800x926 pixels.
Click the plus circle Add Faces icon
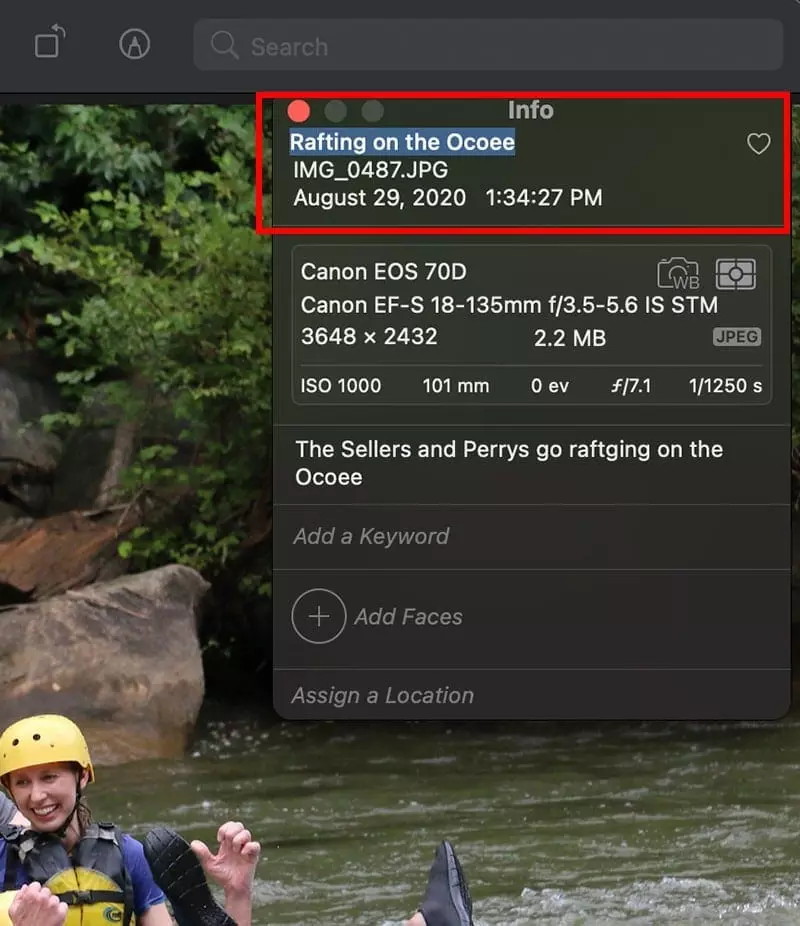coord(319,616)
